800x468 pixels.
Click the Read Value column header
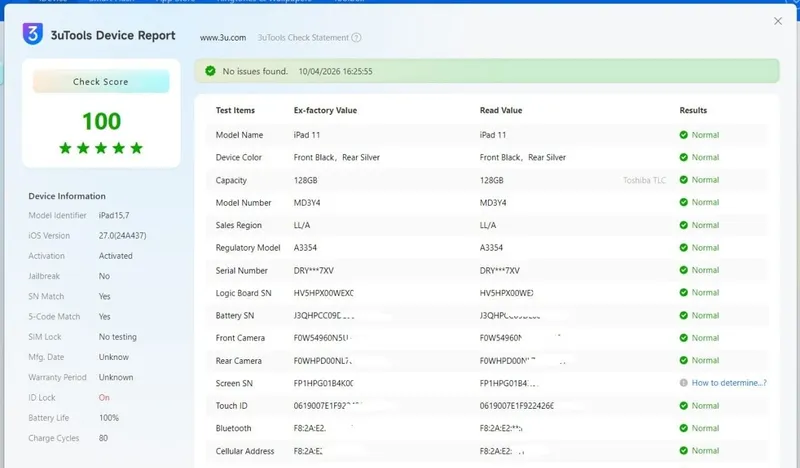[501, 110]
